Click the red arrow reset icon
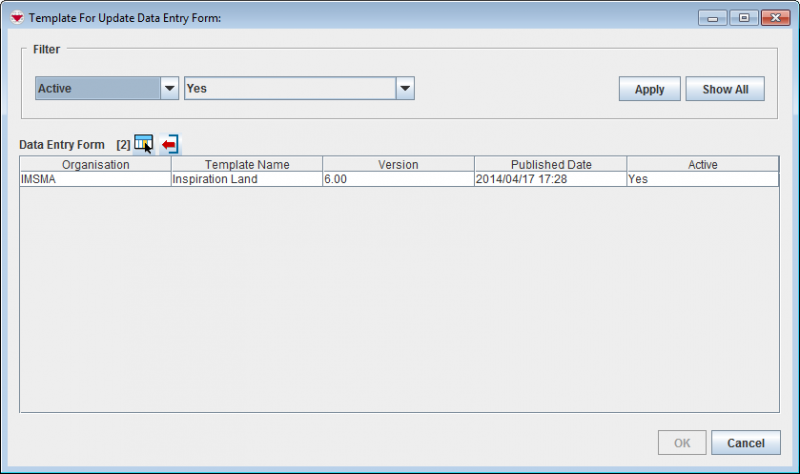The width and height of the screenshot is (800, 474). click(x=169, y=144)
